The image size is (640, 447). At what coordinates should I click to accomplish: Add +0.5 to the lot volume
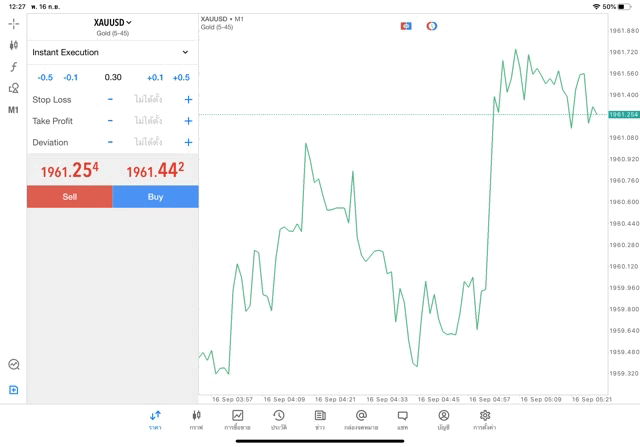[181, 77]
